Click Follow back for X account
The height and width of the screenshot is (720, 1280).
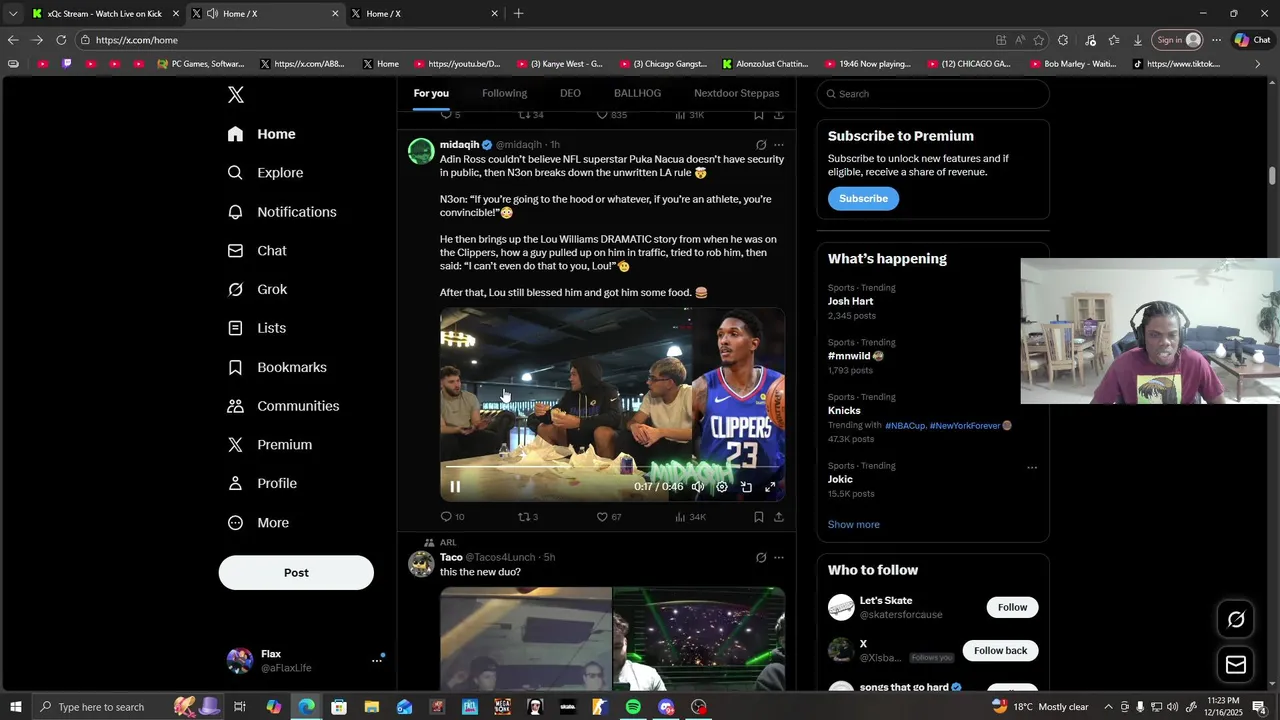coord(1000,651)
